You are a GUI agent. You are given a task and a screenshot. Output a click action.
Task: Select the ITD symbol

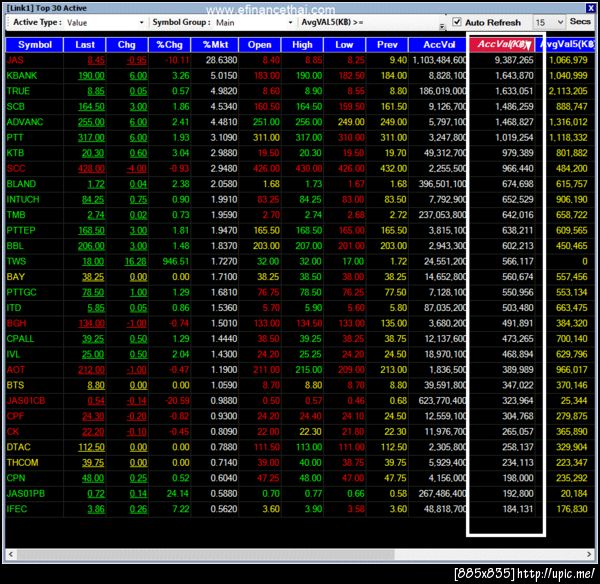[14, 308]
